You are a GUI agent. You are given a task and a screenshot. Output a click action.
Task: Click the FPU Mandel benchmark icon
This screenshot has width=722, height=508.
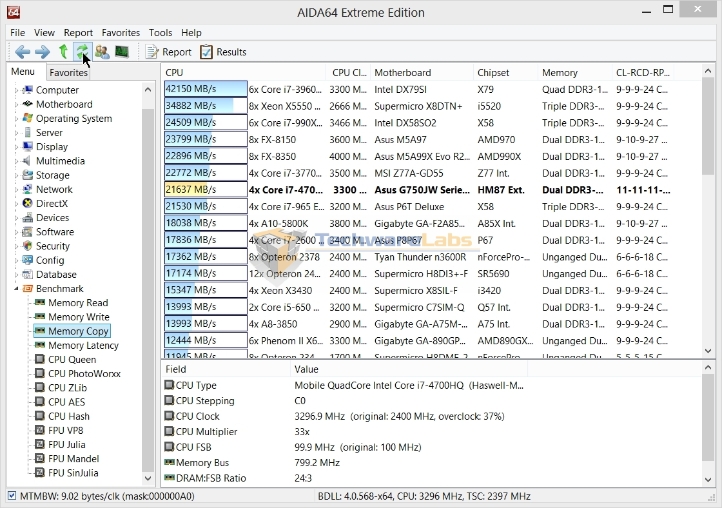tap(40, 459)
